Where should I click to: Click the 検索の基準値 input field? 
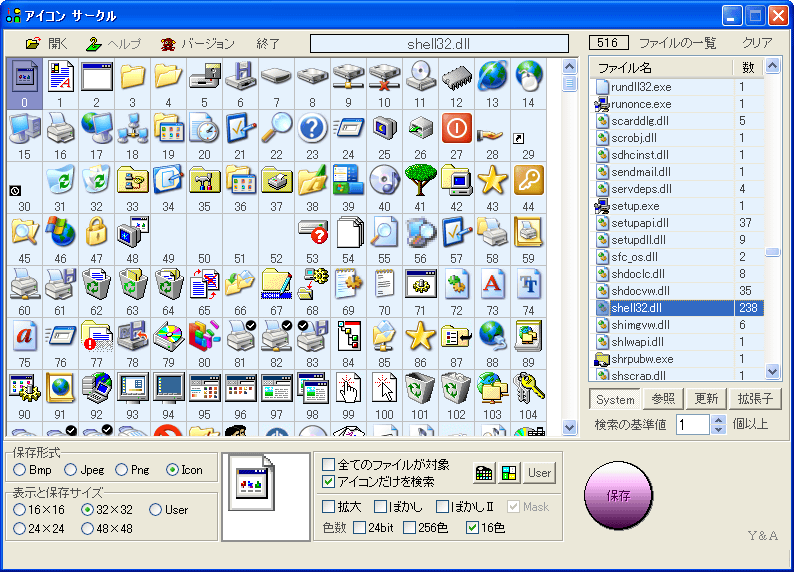(x=693, y=424)
